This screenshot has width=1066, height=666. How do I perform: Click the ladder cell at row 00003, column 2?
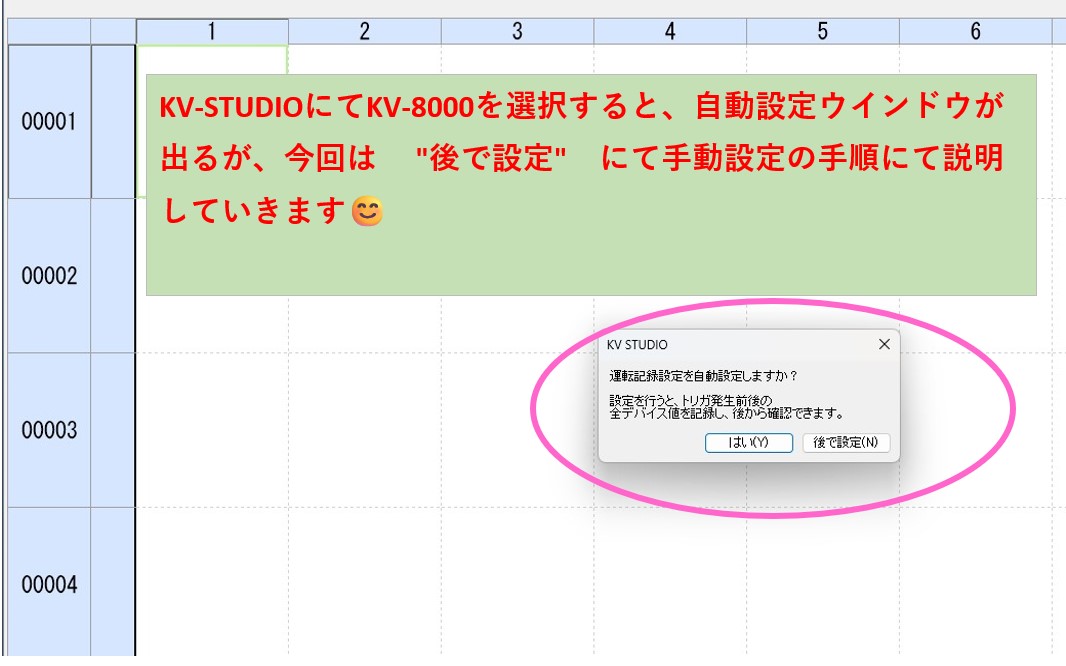pyautogui.click(x=364, y=430)
